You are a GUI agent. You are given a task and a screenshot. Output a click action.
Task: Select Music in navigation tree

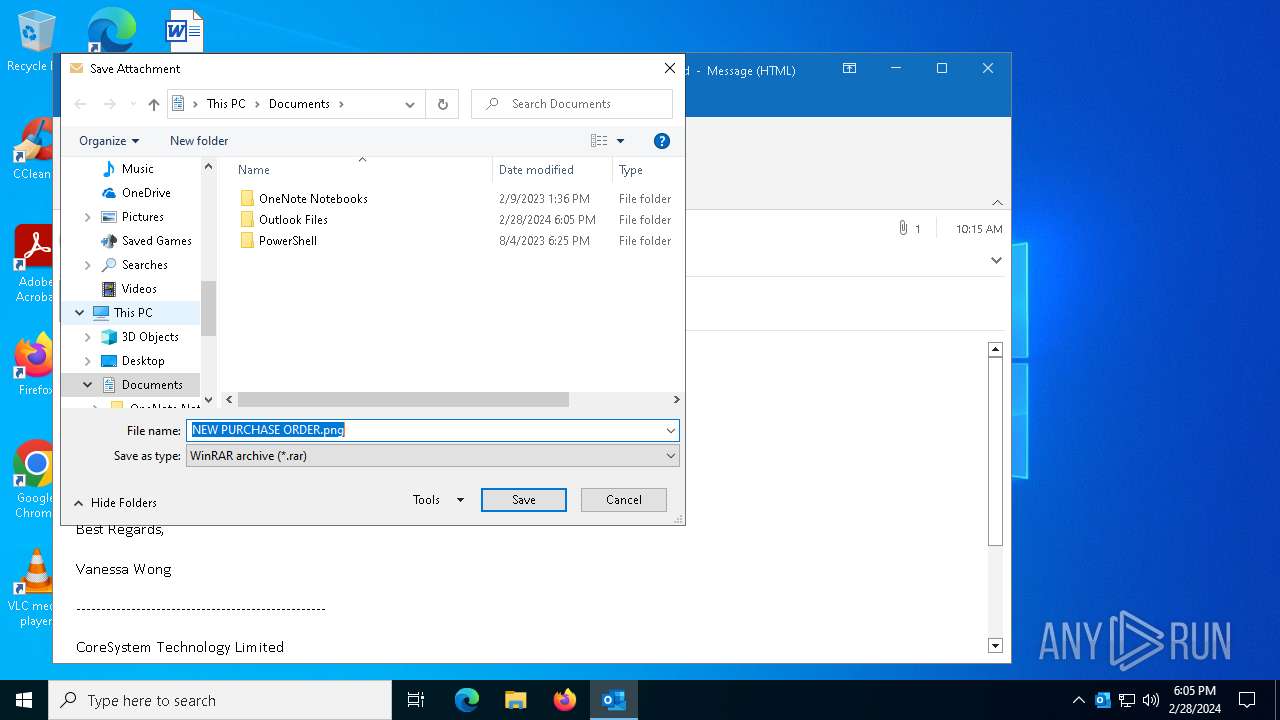point(138,169)
